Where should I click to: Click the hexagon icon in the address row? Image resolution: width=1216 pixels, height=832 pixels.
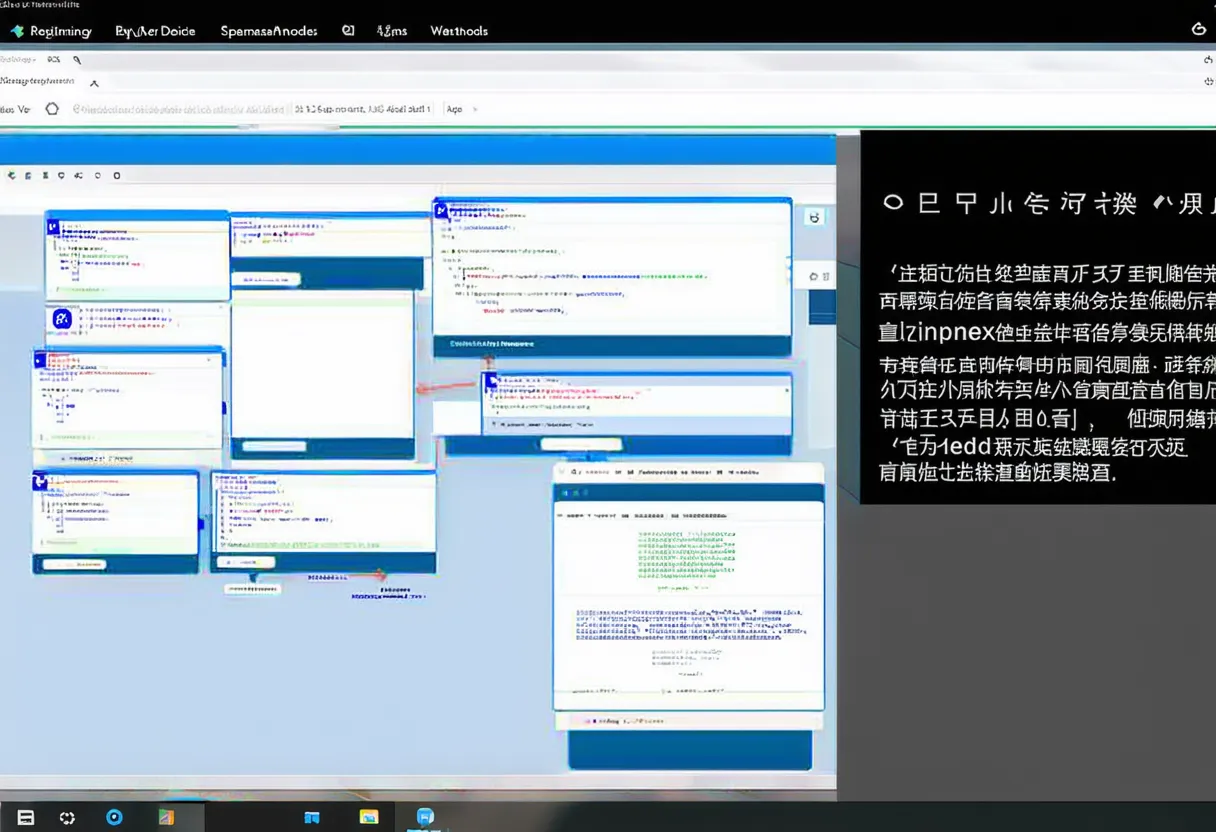pyautogui.click(x=52, y=109)
